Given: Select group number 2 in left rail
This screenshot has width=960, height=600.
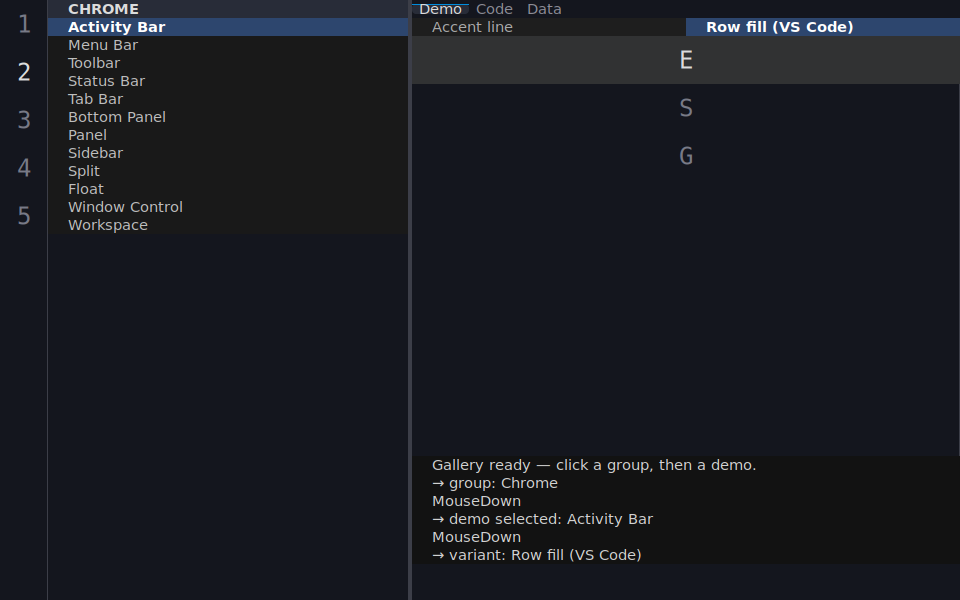Looking at the screenshot, I should point(24,72).
